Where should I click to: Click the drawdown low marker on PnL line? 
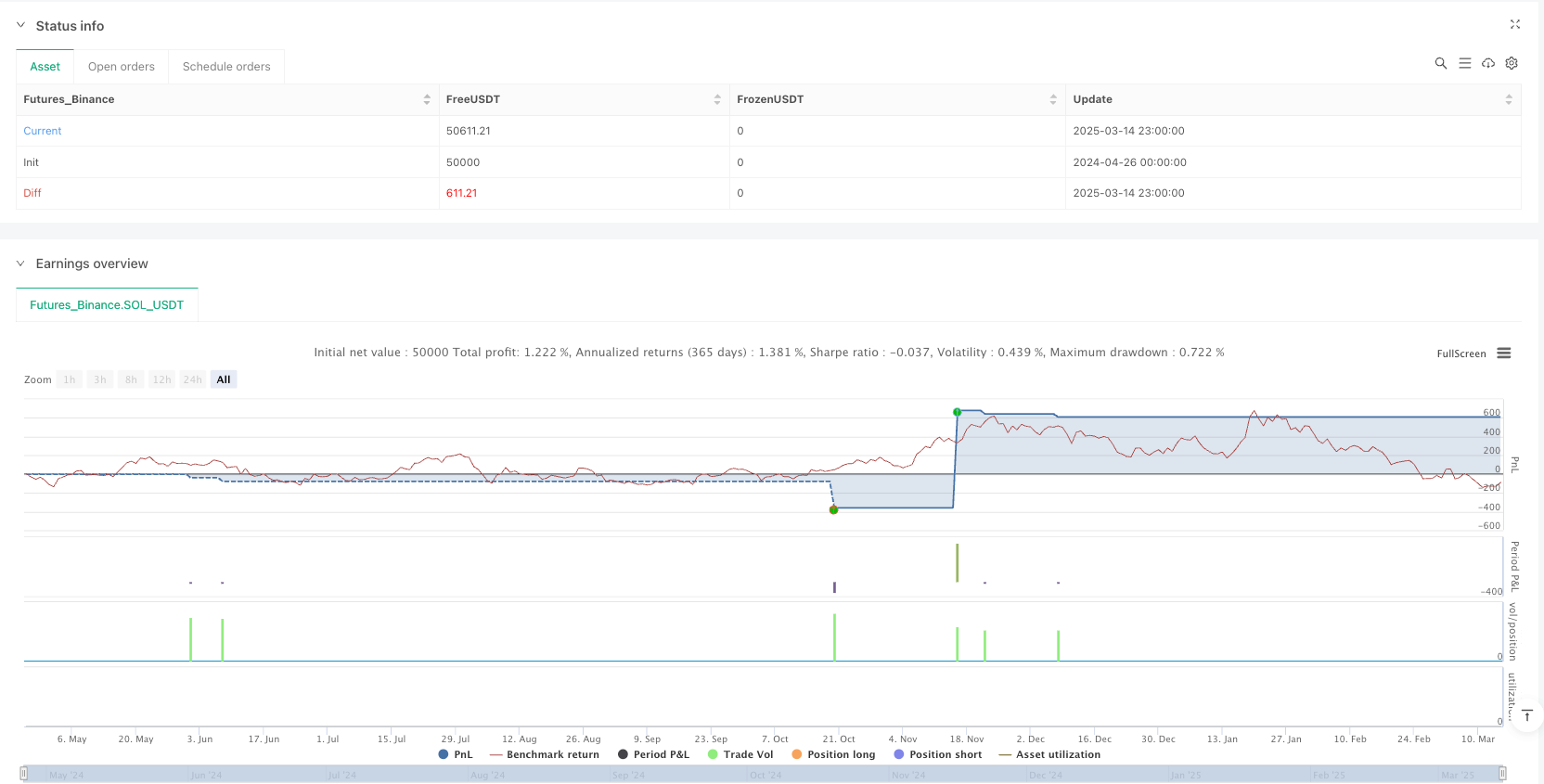pyautogui.click(x=833, y=509)
